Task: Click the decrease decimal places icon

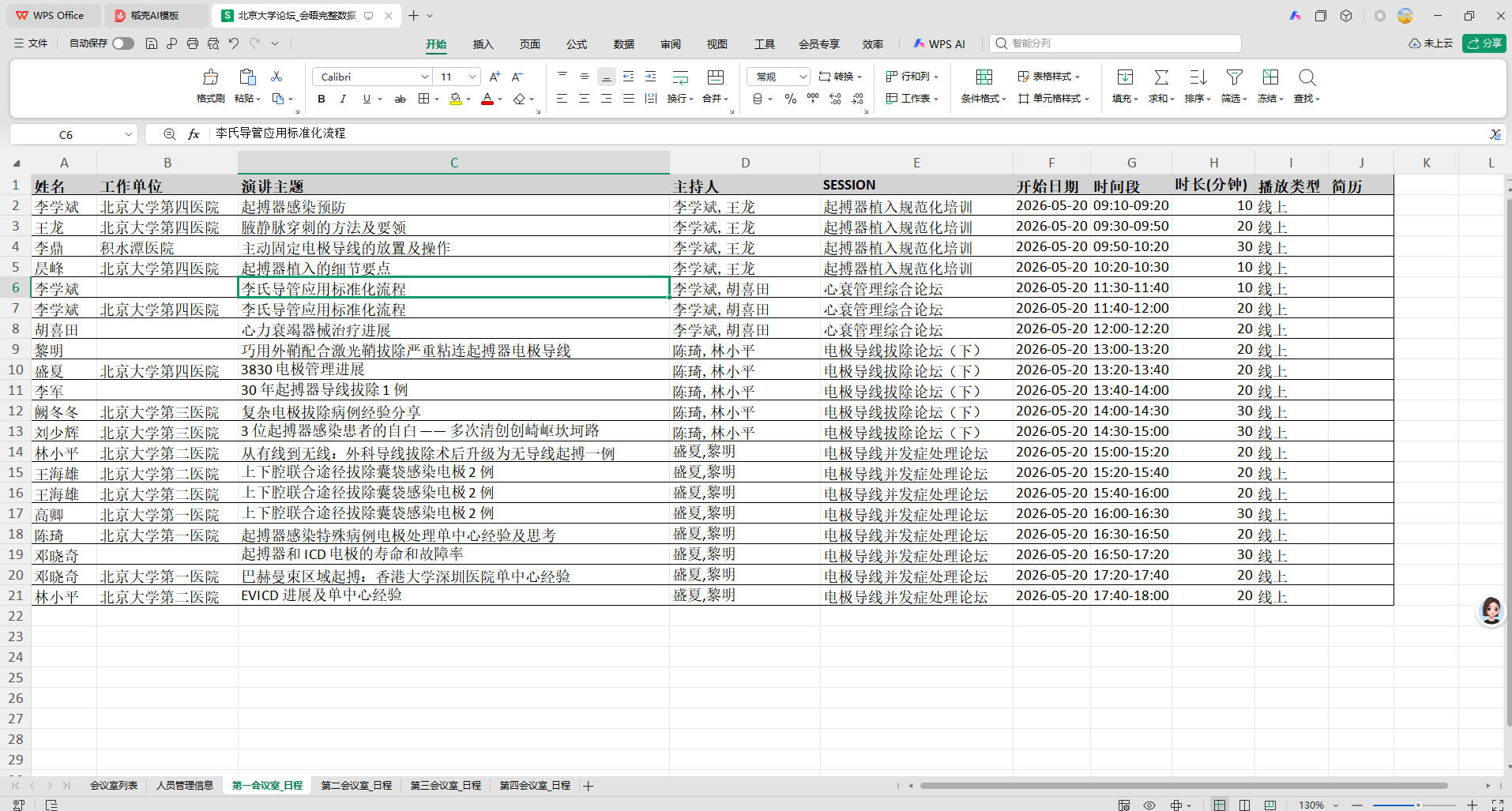Action: [x=858, y=99]
